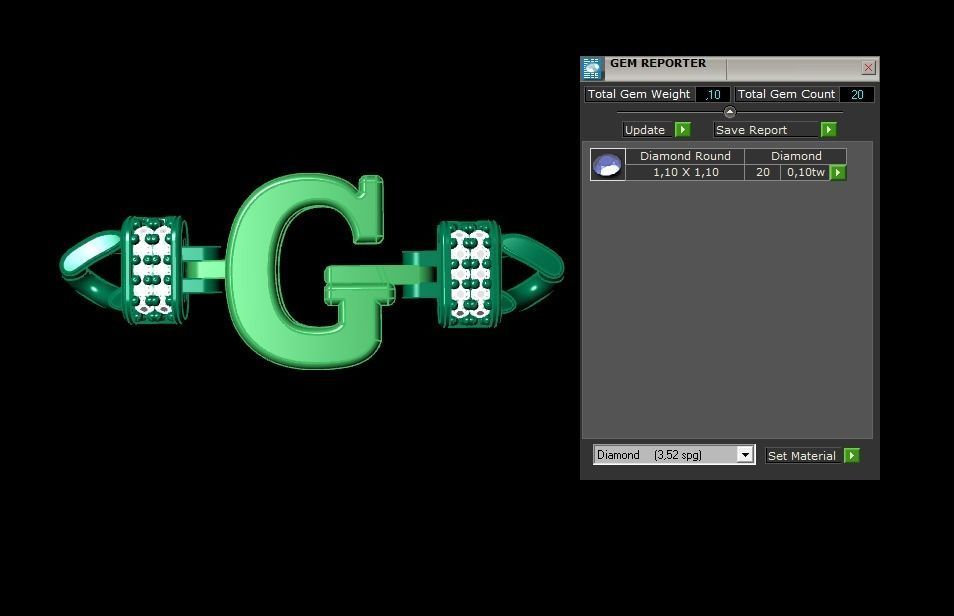Click the 1,10 X 1,10 size cell
The image size is (954, 616).
685,172
